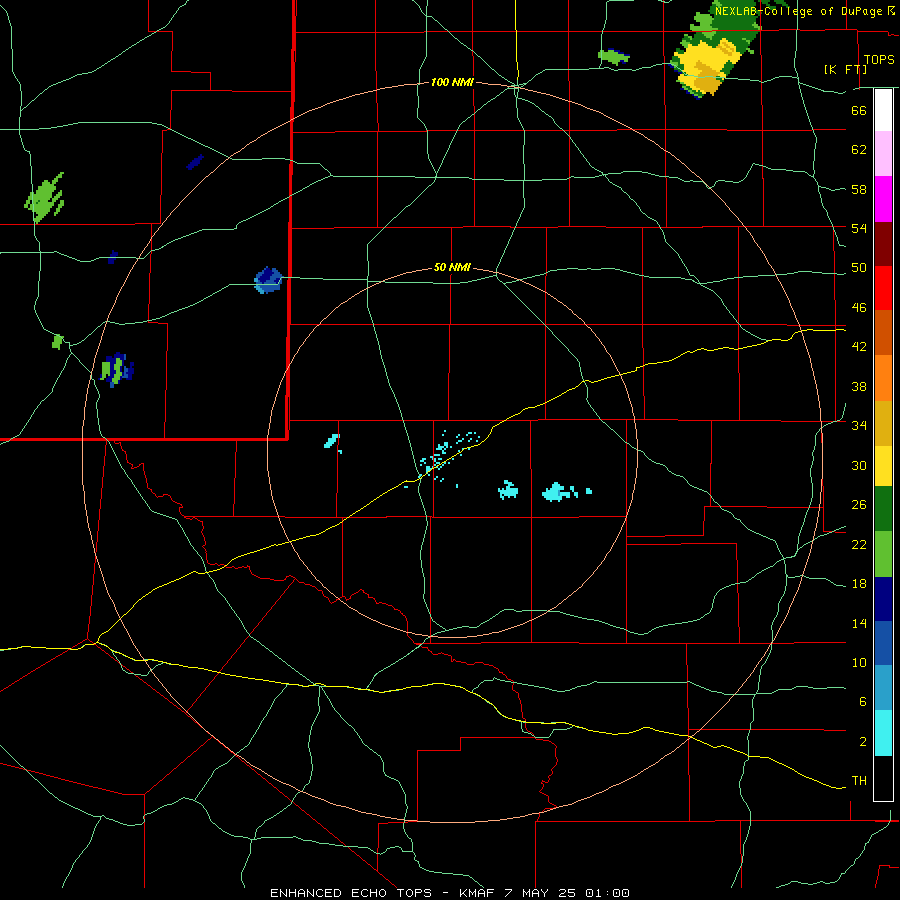Click the light green legend swatch
Screen dimensions: 900x900
click(x=883, y=554)
